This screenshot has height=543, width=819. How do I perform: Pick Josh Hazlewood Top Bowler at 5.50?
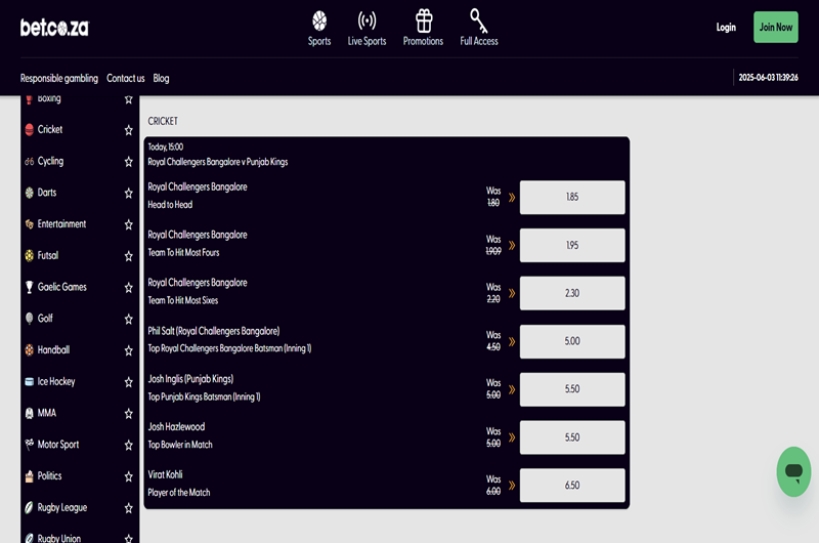572,438
